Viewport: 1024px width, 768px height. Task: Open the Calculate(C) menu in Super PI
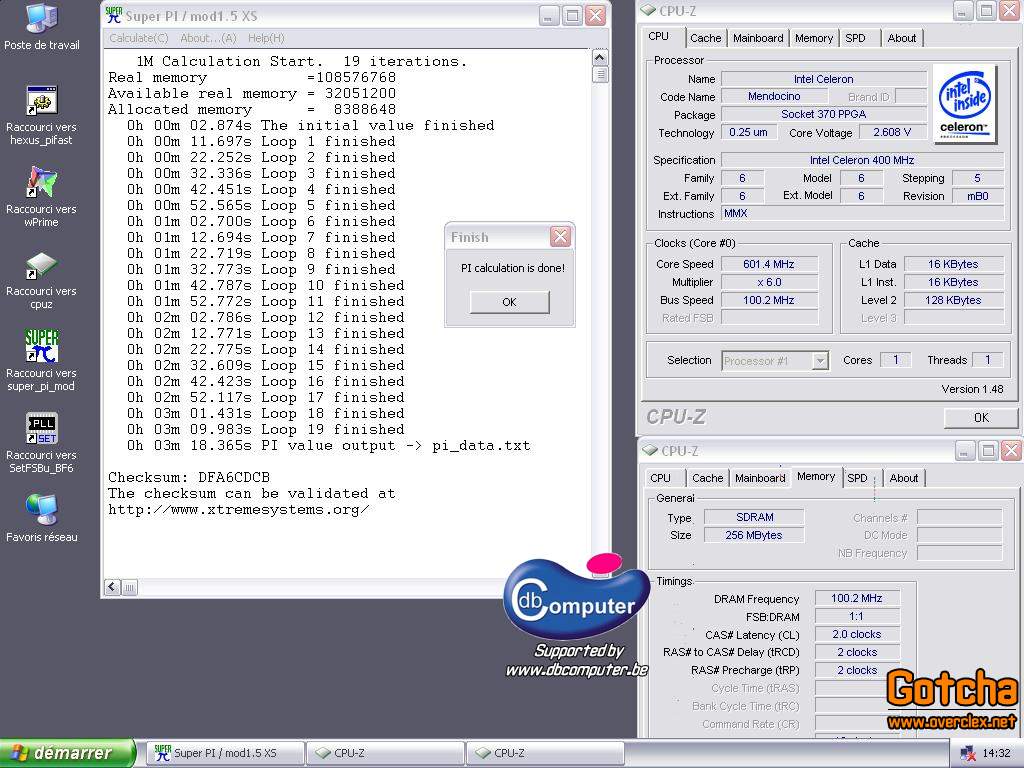pos(138,38)
